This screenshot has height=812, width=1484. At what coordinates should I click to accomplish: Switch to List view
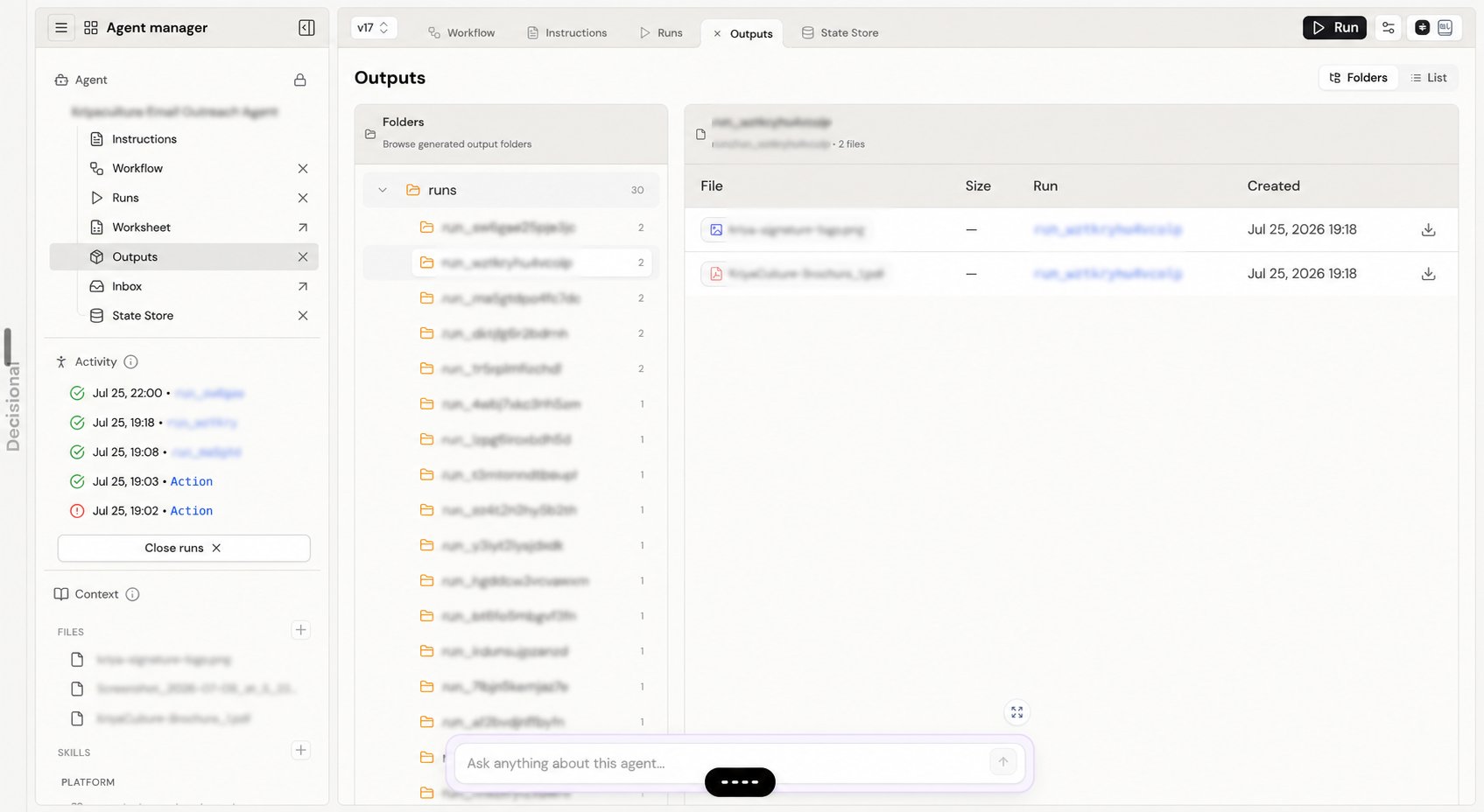click(1428, 78)
